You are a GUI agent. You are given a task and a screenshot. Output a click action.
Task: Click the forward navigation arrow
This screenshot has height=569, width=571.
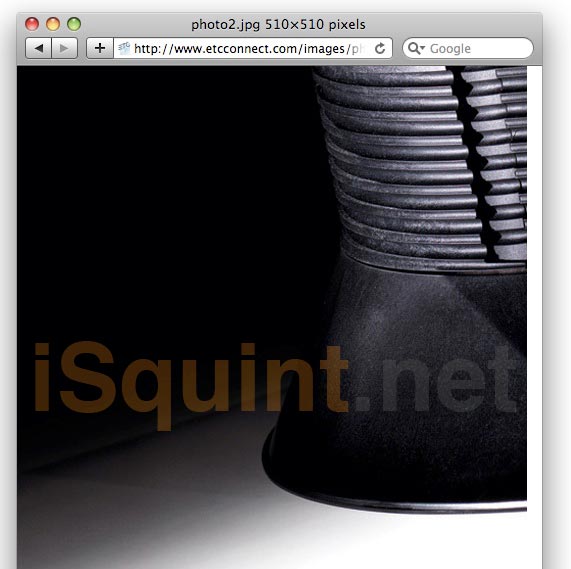(64, 48)
